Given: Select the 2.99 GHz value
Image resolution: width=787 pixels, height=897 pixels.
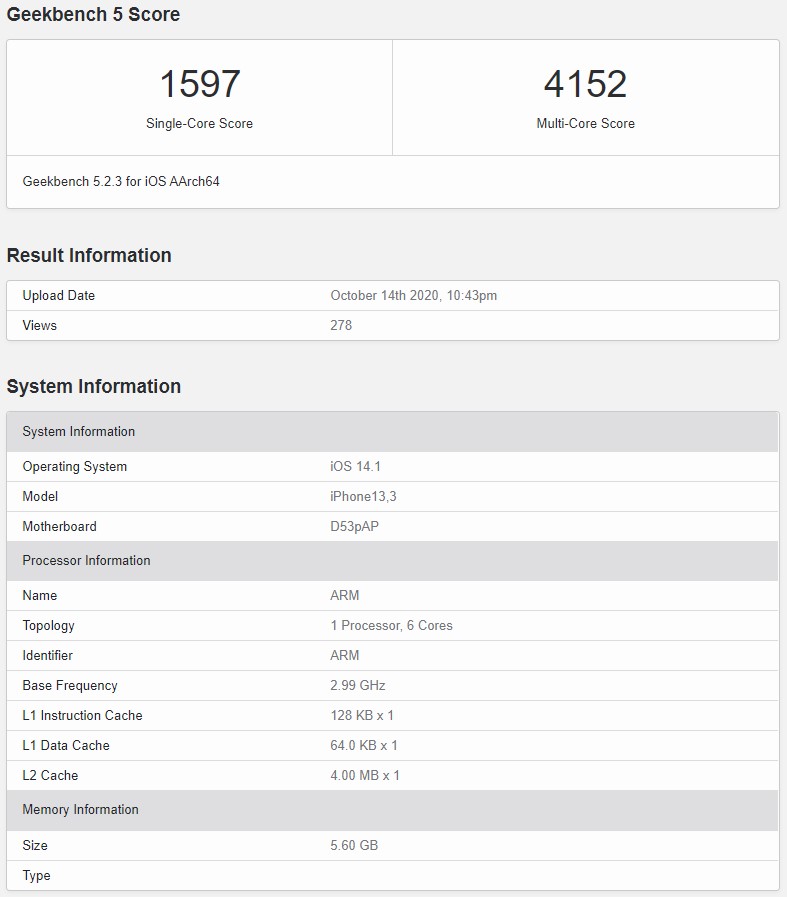Looking at the screenshot, I should 357,685.
